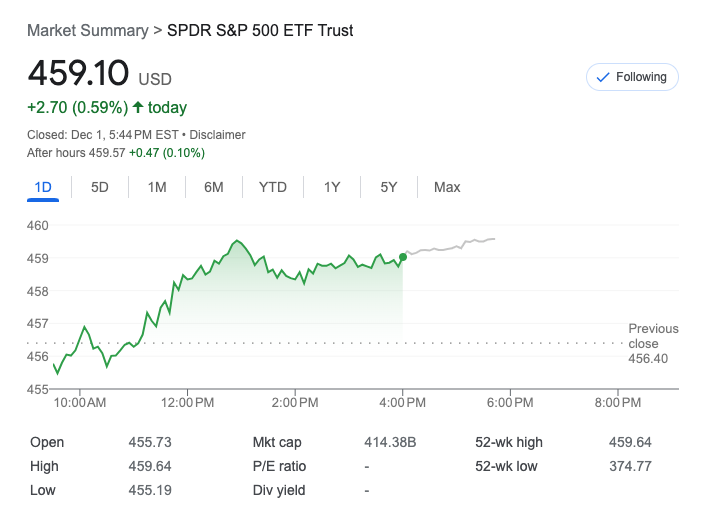Select the YTD range tab
The height and width of the screenshot is (509, 704).
(273, 187)
